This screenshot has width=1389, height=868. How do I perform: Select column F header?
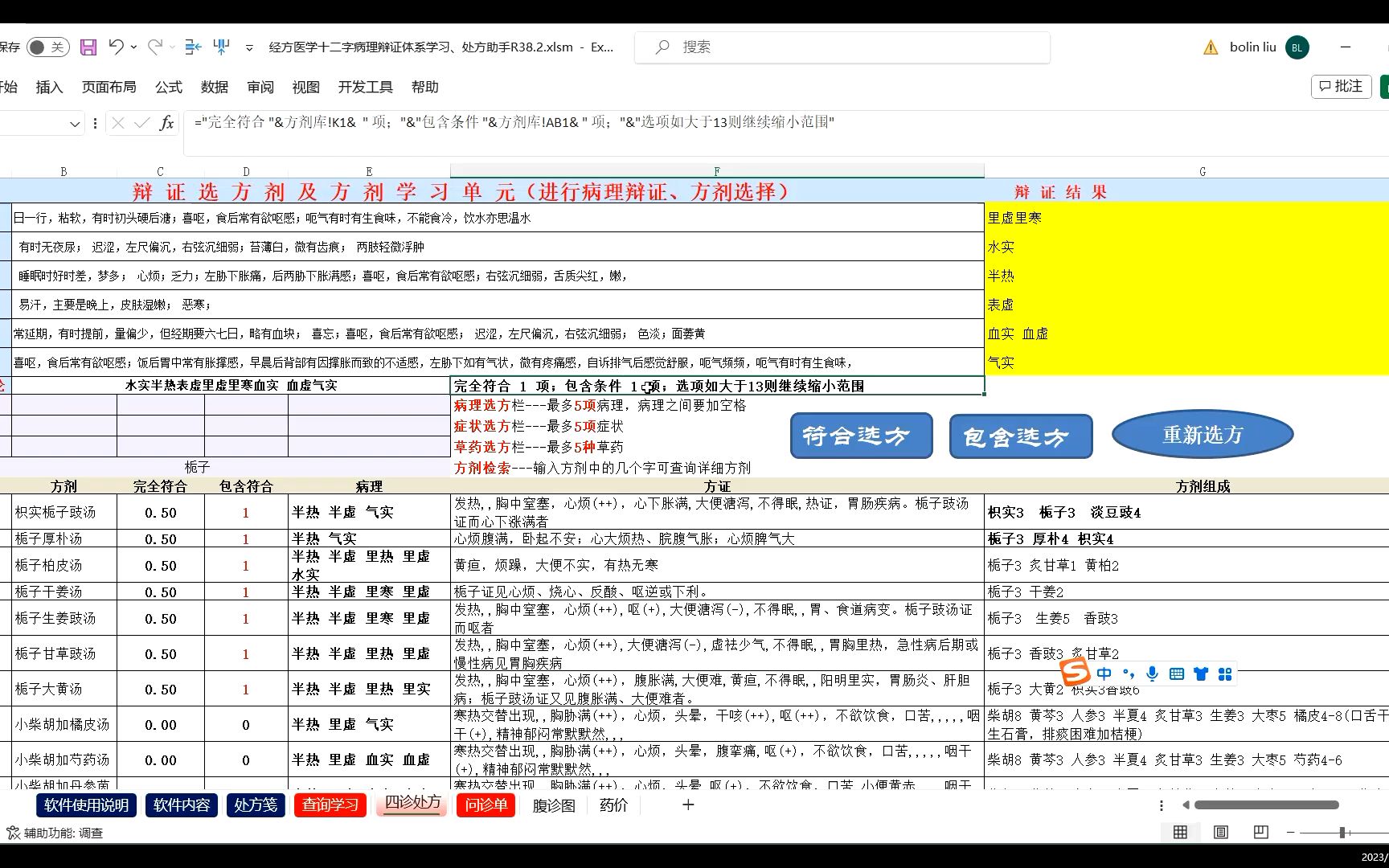[x=717, y=171]
